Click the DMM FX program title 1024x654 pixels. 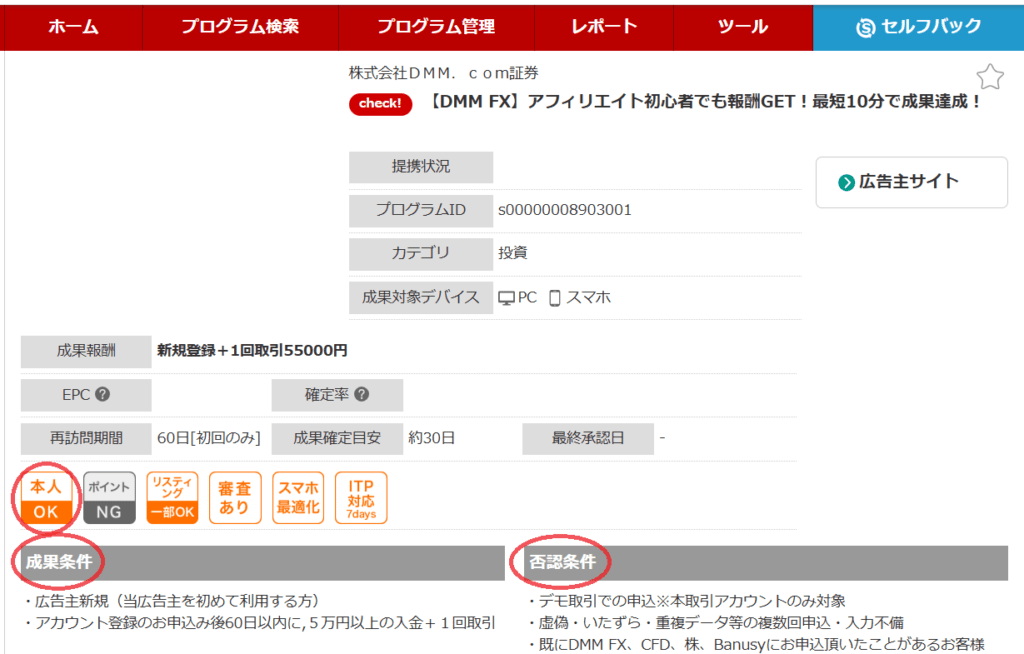(705, 102)
